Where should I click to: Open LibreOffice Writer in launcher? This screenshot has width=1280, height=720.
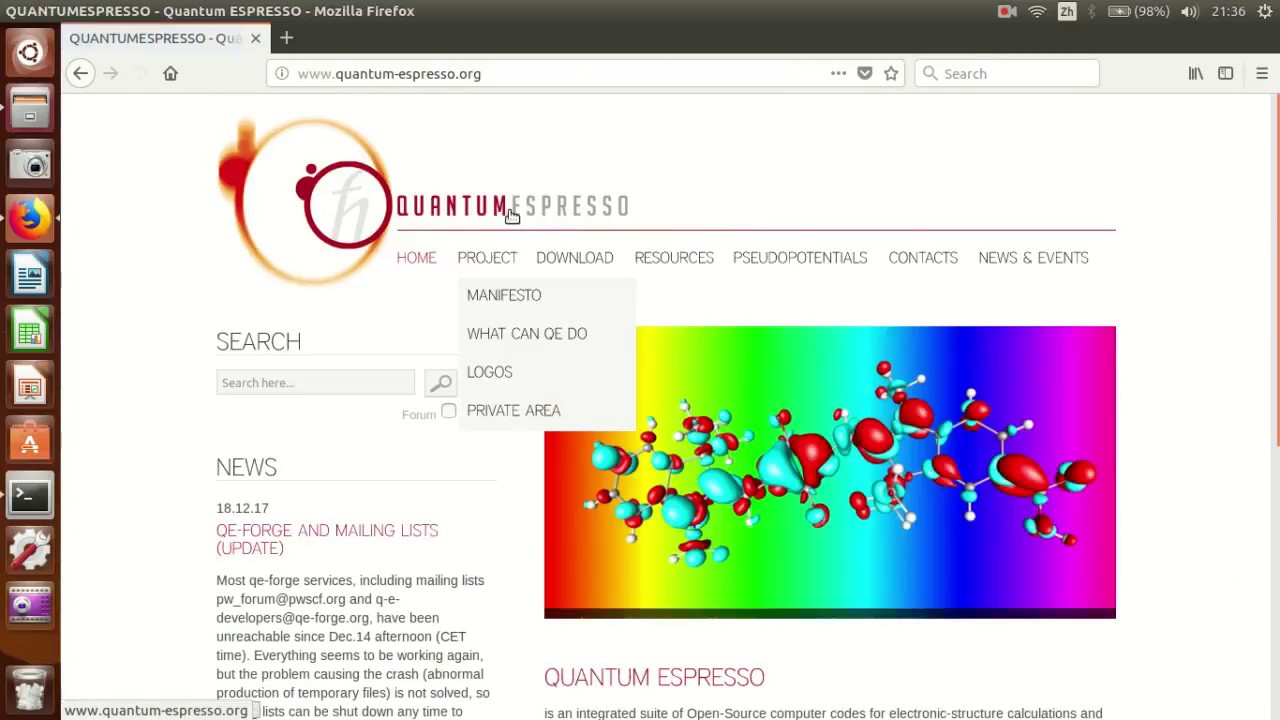[x=30, y=274]
